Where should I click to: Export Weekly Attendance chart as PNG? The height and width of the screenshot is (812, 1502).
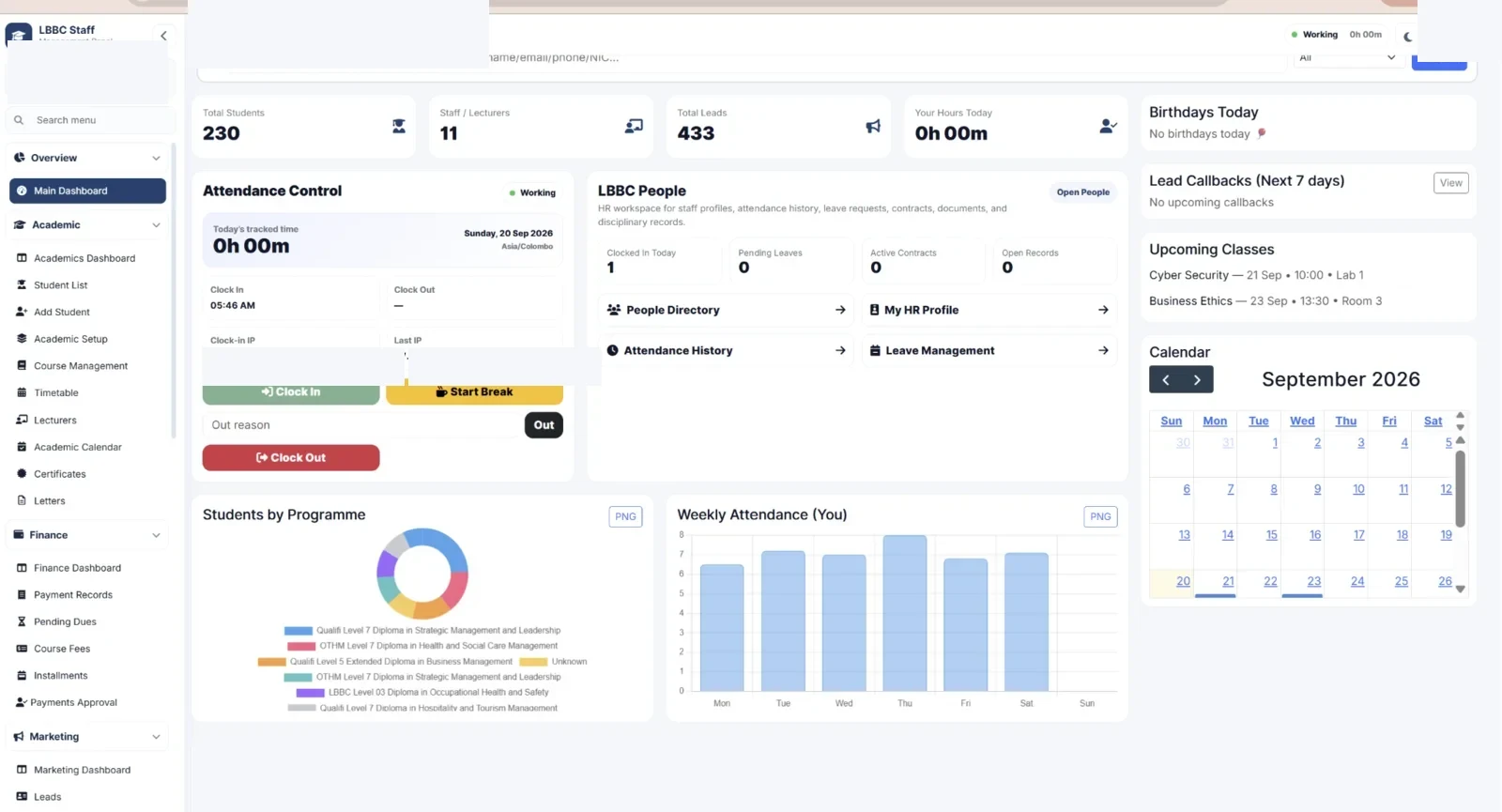point(1101,516)
